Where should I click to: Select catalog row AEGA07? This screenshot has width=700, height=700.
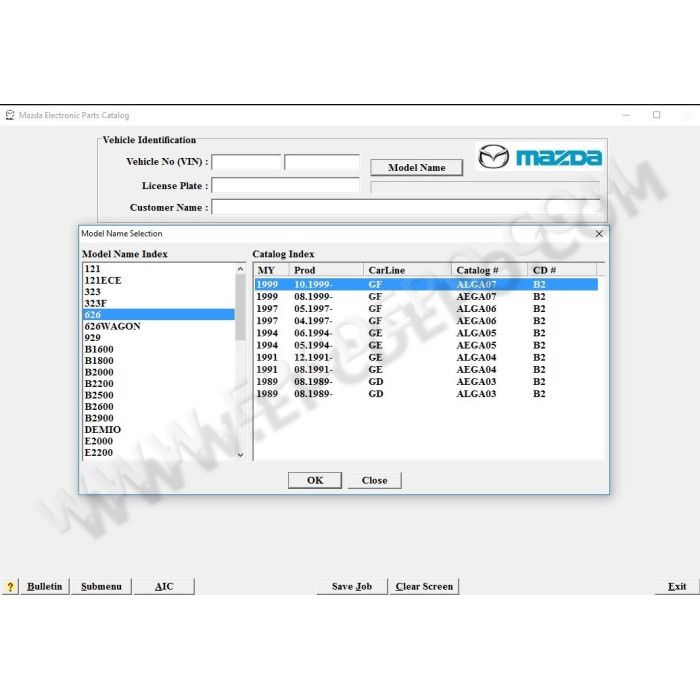pyautogui.click(x=426, y=296)
